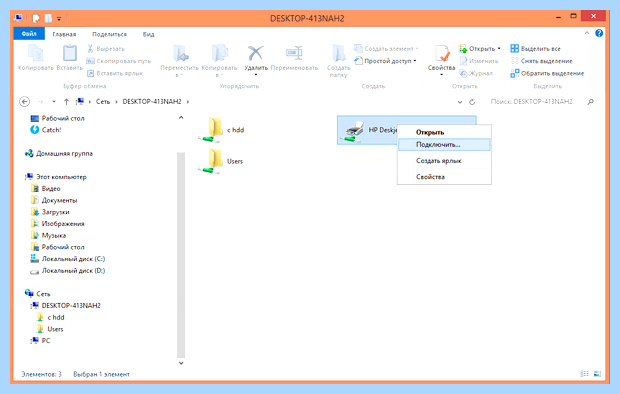Expand the address bar history dropdown
620x394 pixels.
click(x=460, y=102)
